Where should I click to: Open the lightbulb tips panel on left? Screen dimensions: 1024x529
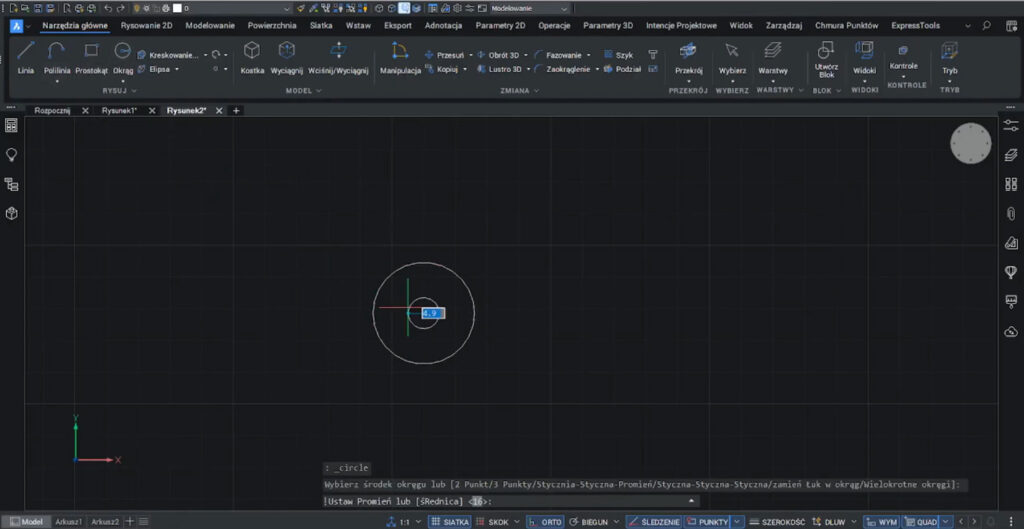(11, 155)
